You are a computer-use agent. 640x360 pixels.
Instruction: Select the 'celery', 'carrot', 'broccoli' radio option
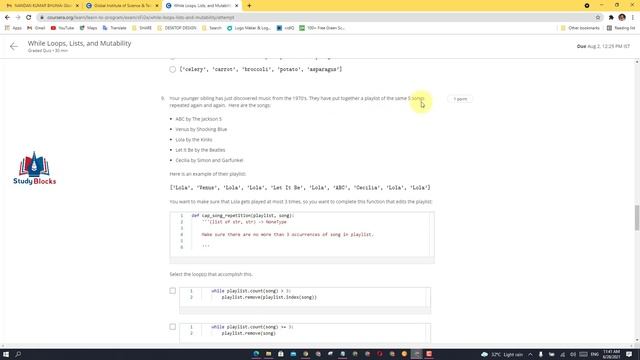pyautogui.click(x=173, y=69)
